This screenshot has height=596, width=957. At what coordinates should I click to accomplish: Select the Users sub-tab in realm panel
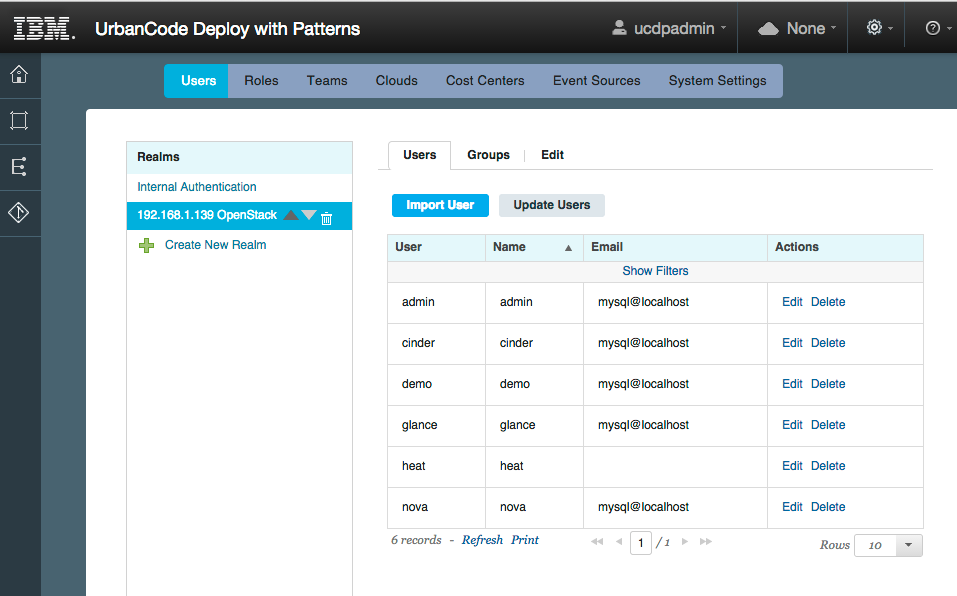click(419, 155)
